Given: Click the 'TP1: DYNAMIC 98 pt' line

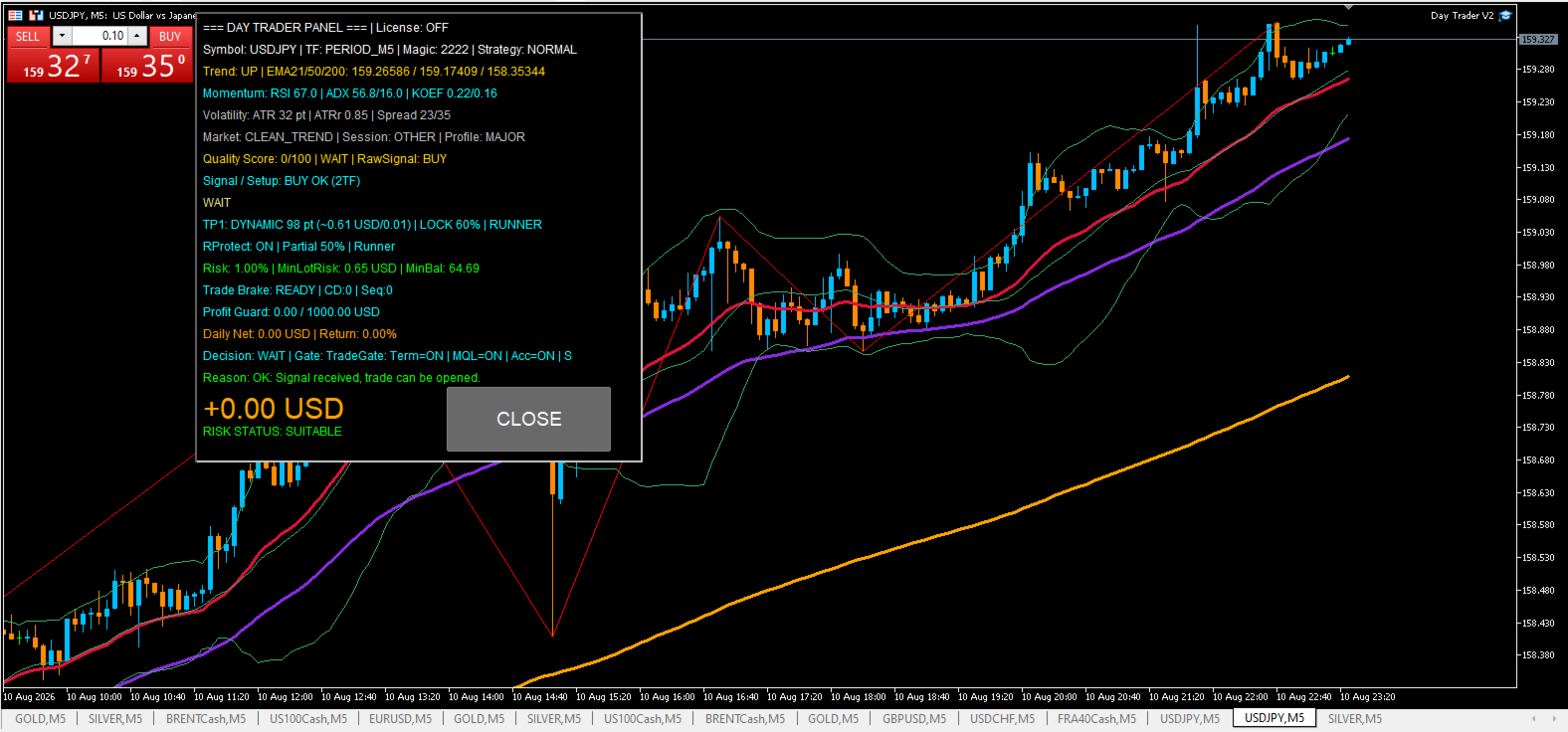Looking at the screenshot, I should pyautogui.click(x=372, y=225).
